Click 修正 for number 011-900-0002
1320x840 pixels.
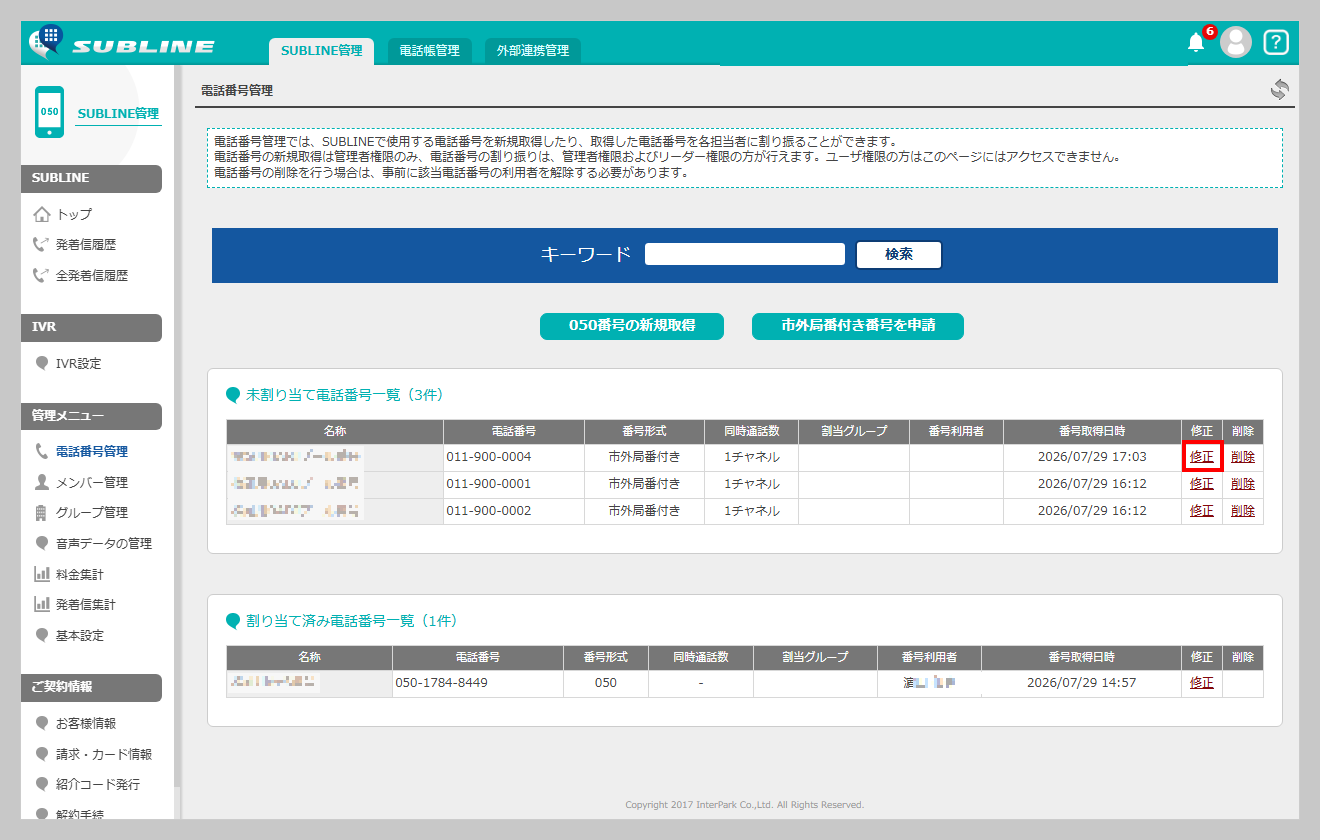point(1202,510)
